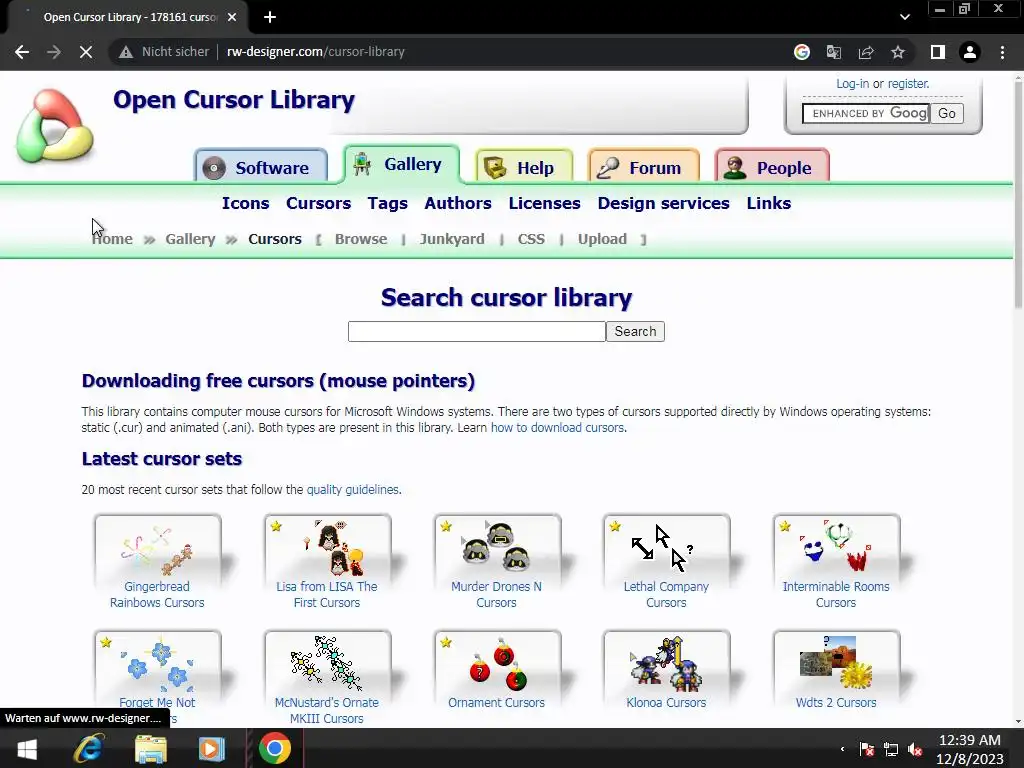The width and height of the screenshot is (1024, 768).
Task: Stop page loading with X icon
Action: (86, 52)
